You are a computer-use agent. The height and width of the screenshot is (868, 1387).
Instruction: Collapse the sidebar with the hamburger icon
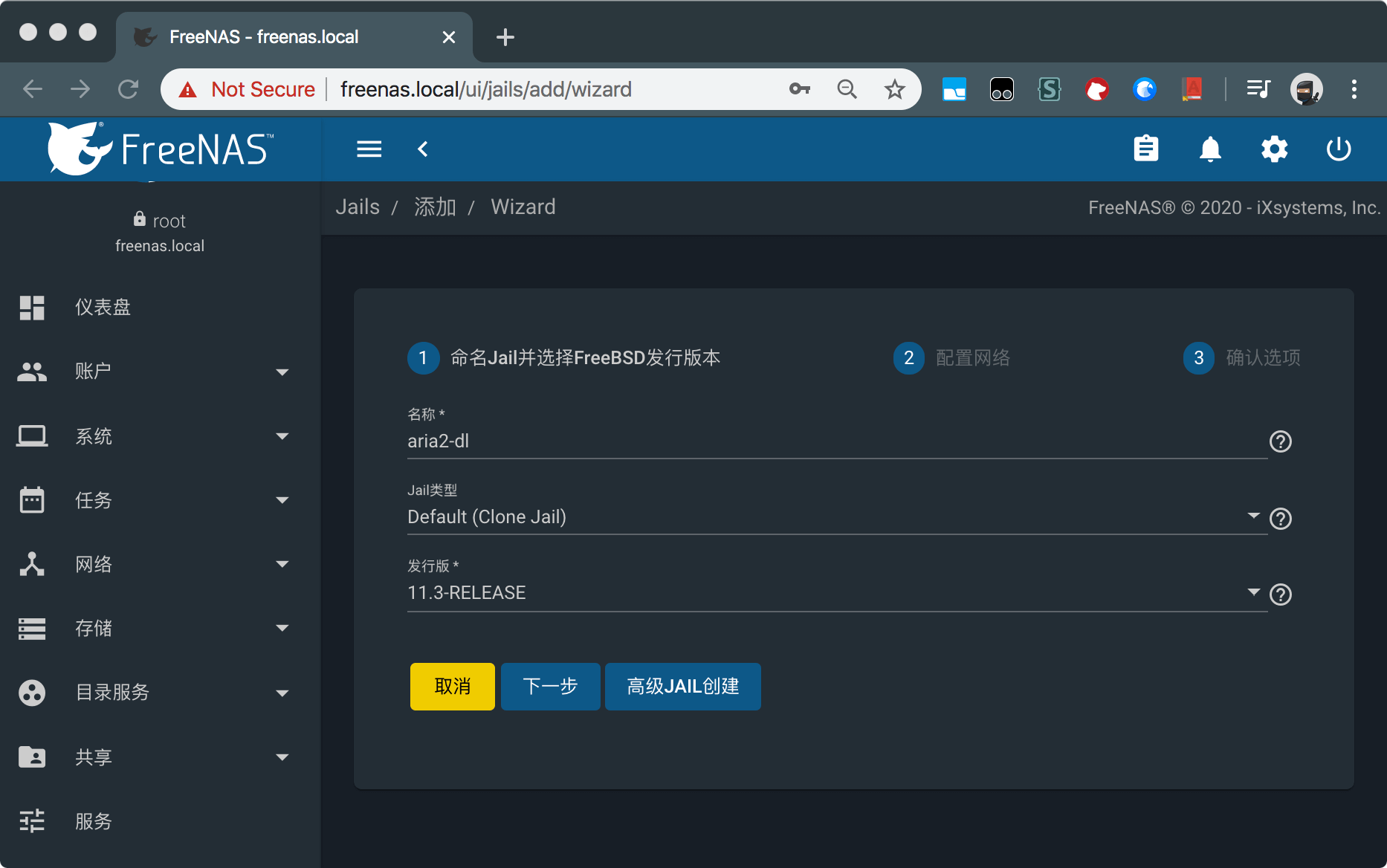[369, 149]
